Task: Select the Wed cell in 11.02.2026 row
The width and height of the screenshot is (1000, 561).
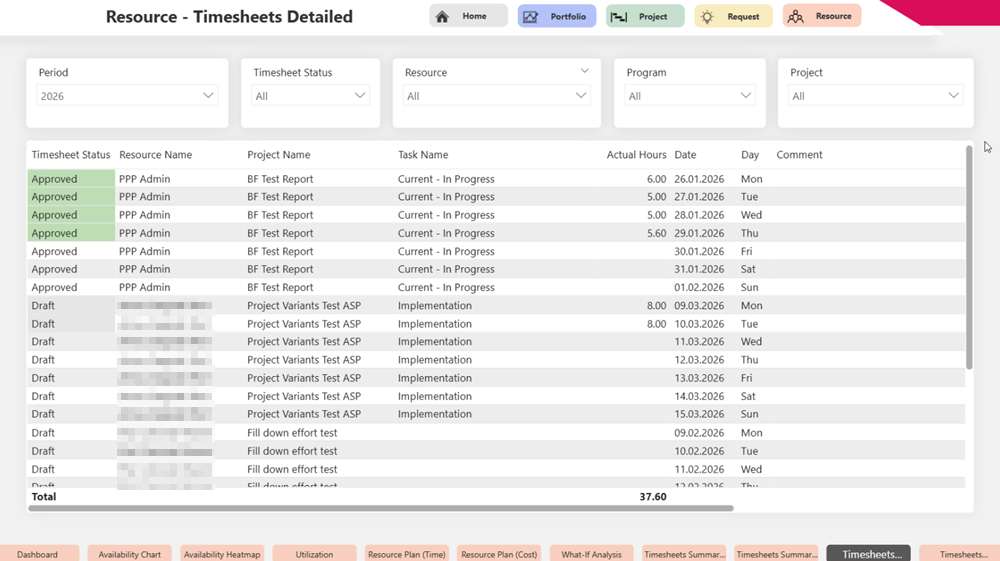Action: tap(751, 469)
